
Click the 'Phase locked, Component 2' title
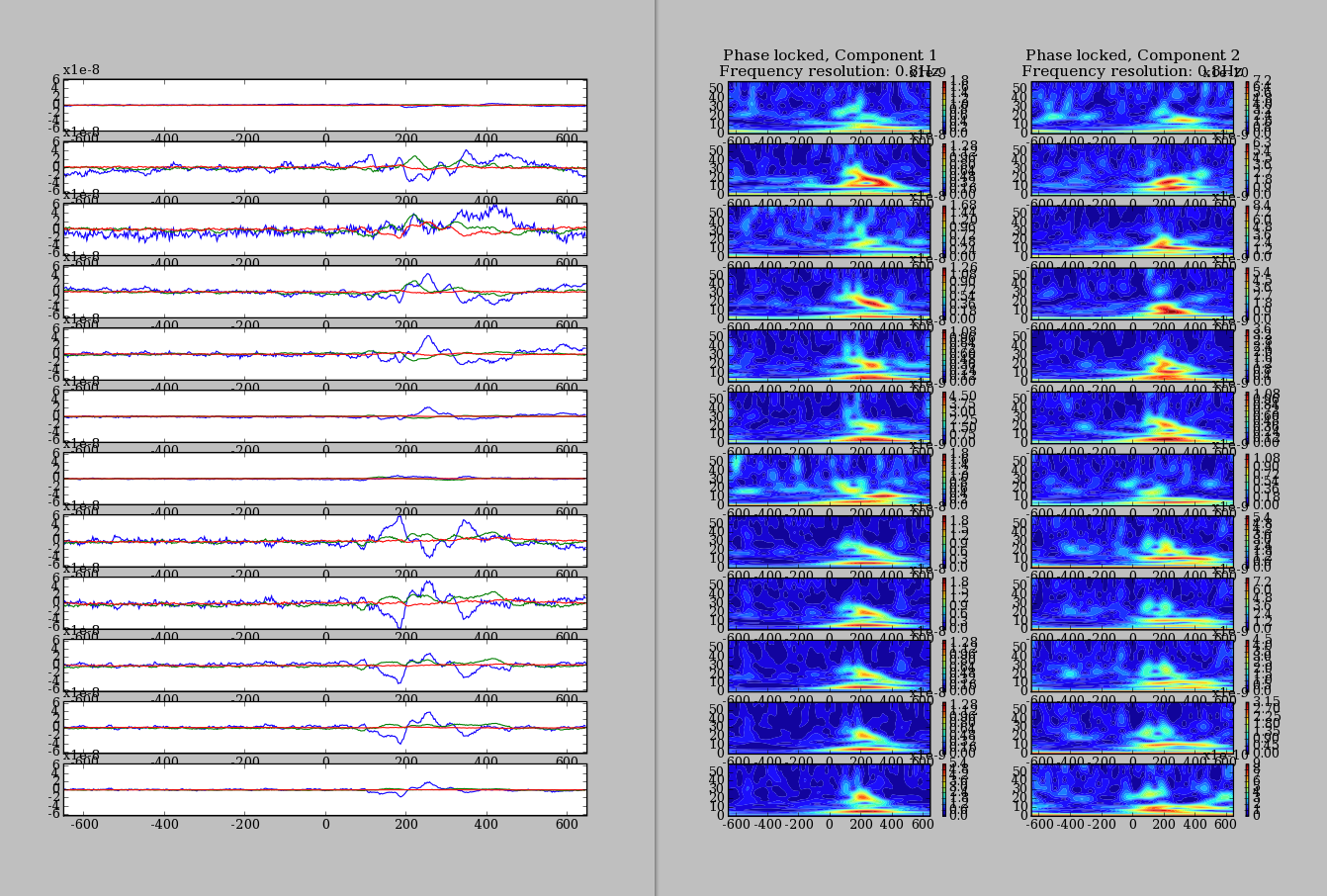click(x=1132, y=55)
